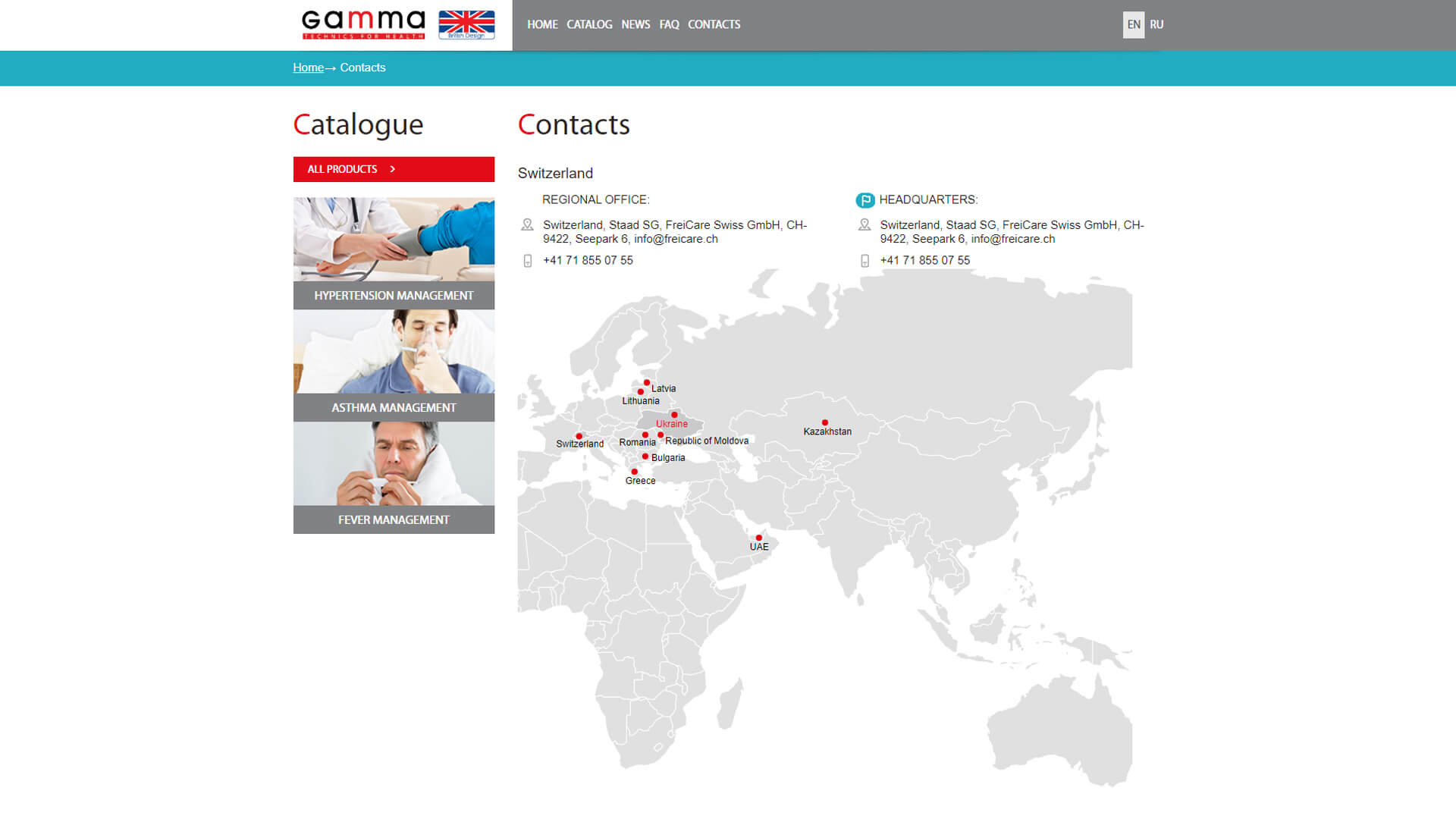Click the headquarters address text
Image resolution: width=1456 pixels, height=819 pixels.
point(1012,231)
